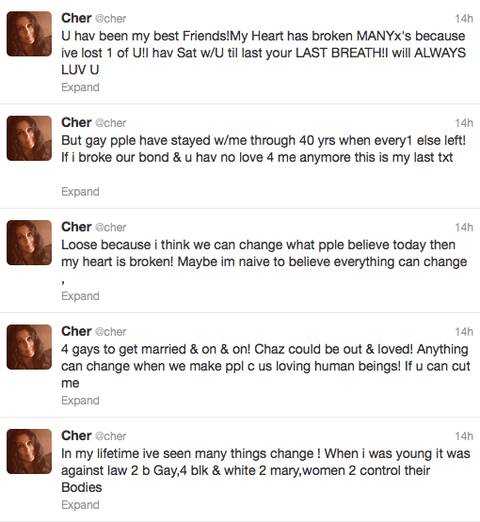The width and height of the screenshot is (480, 522).
Task: Open Cher's name link on the first tweet
Action: [76, 18]
